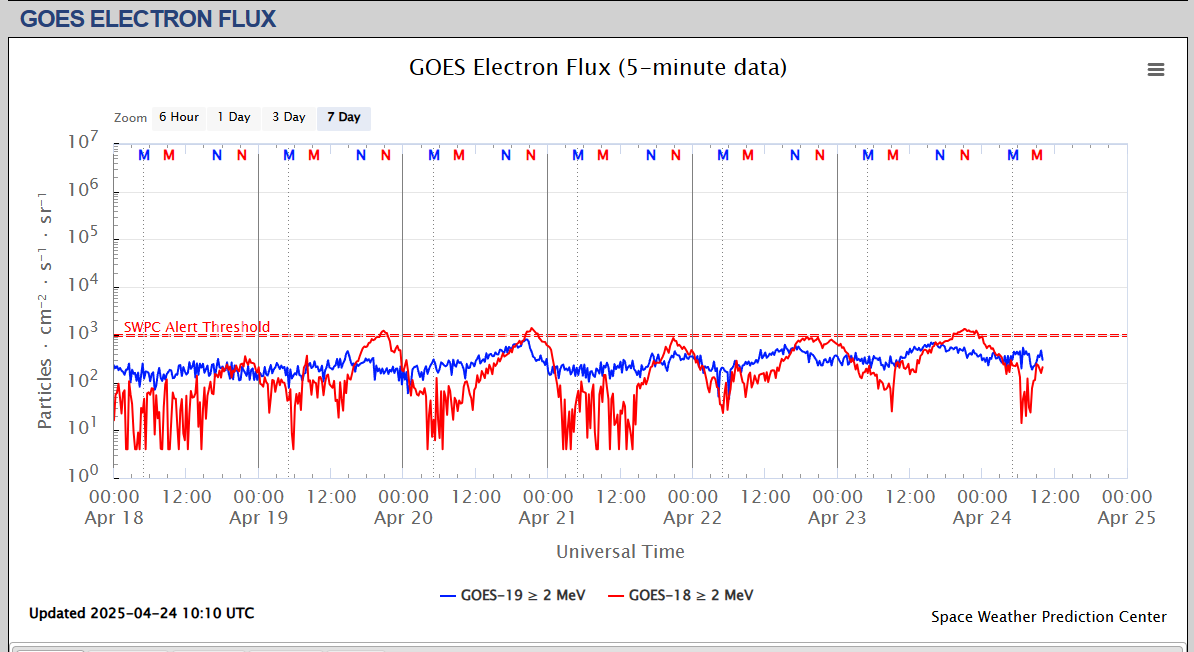This screenshot has height=652, width=1194.
Task: Open the chart hamburger context menu
Action: [1155, 69]
